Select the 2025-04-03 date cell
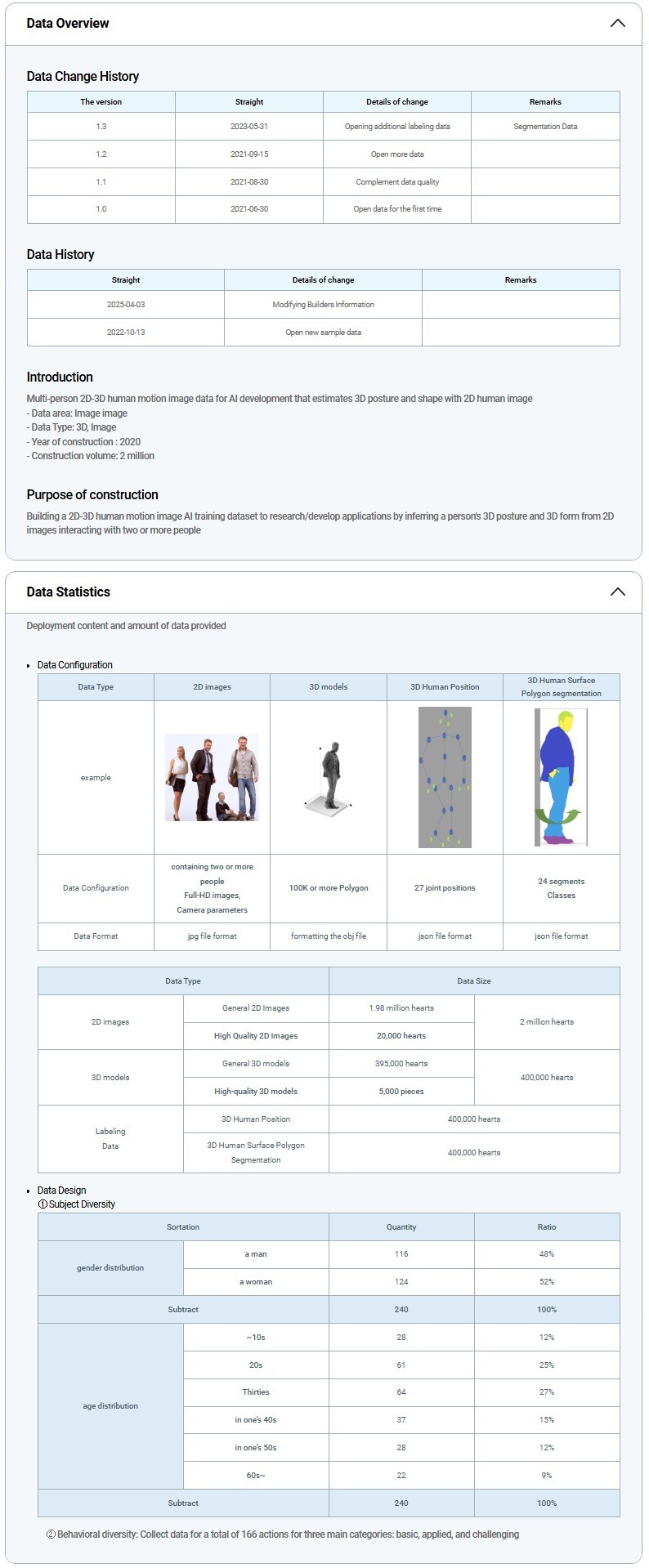The height and width of the screenshot is (1568, 649). pos(126,305)
